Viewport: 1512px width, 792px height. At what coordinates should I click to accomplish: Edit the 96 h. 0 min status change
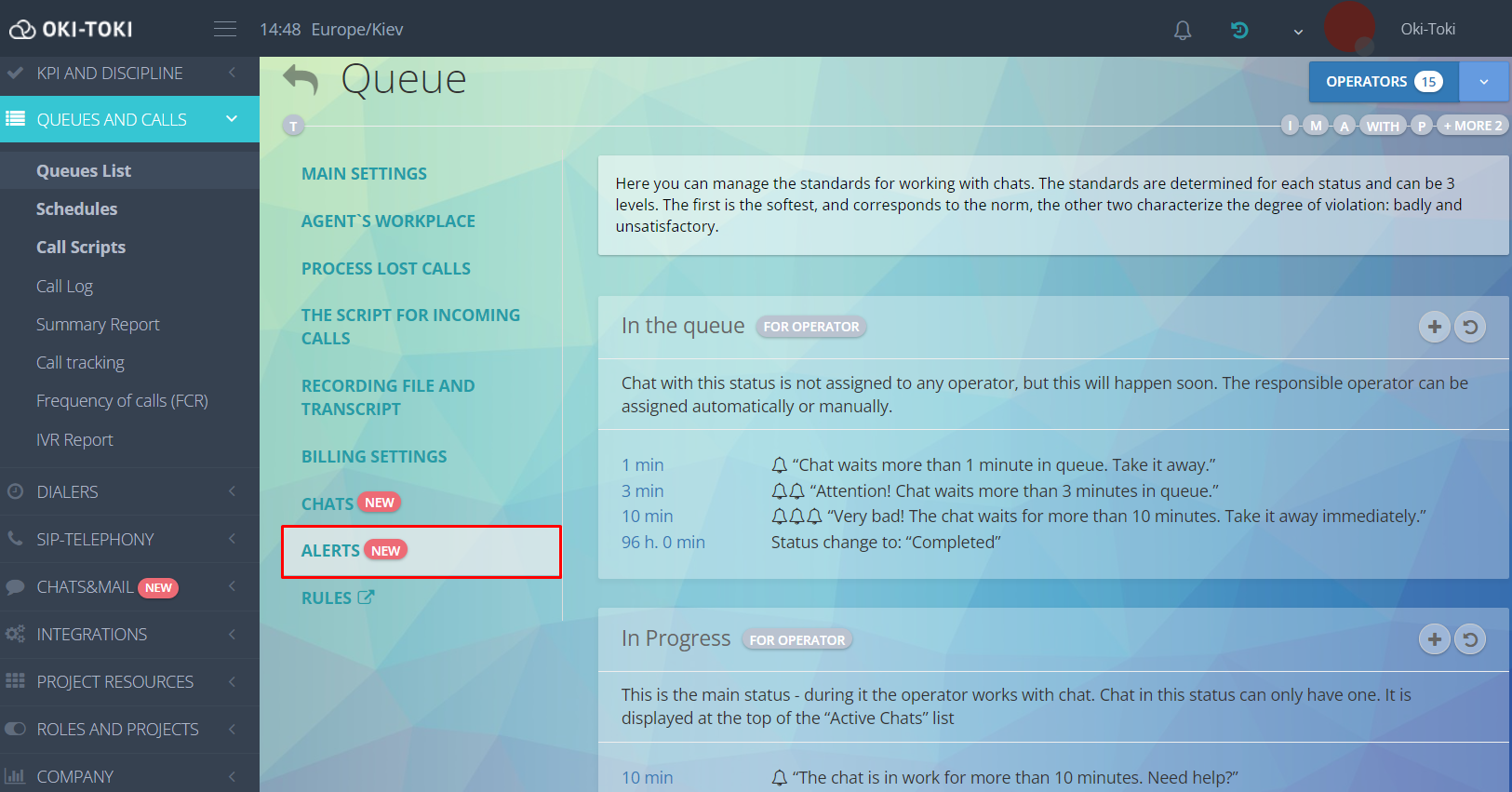662,542
